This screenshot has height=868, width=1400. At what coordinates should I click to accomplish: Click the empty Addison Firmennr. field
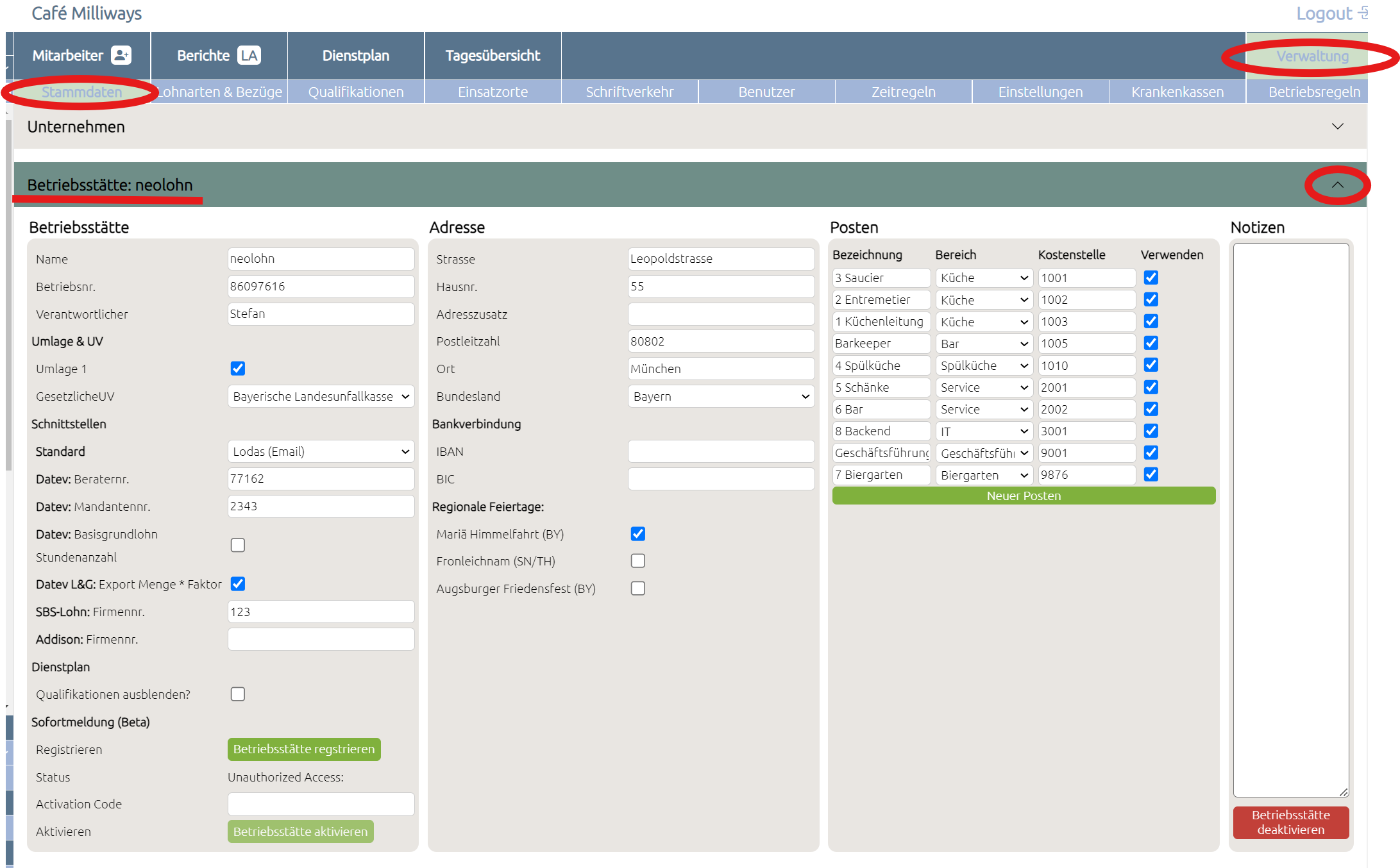tap(321, 639)
